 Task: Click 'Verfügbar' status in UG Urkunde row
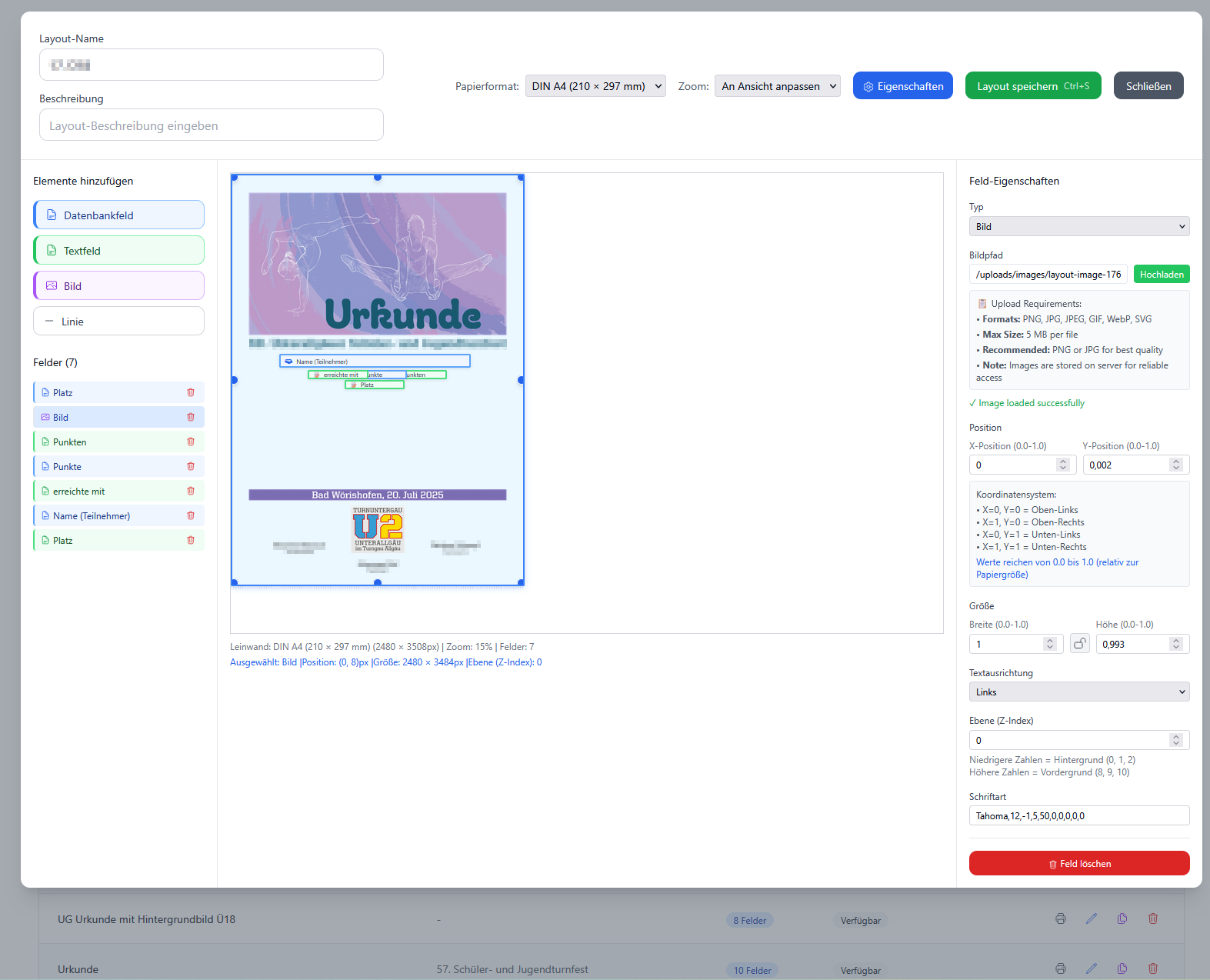[x=861, y=920]
